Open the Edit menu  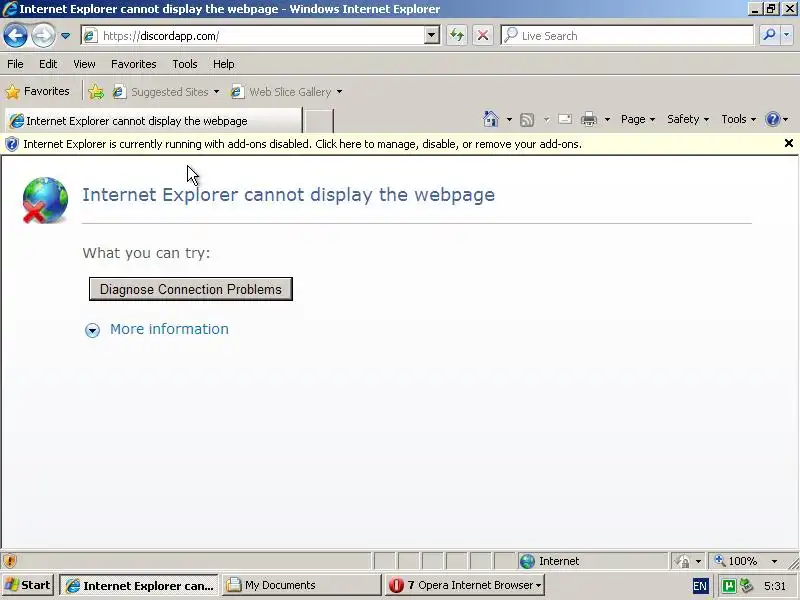(48, 64)
